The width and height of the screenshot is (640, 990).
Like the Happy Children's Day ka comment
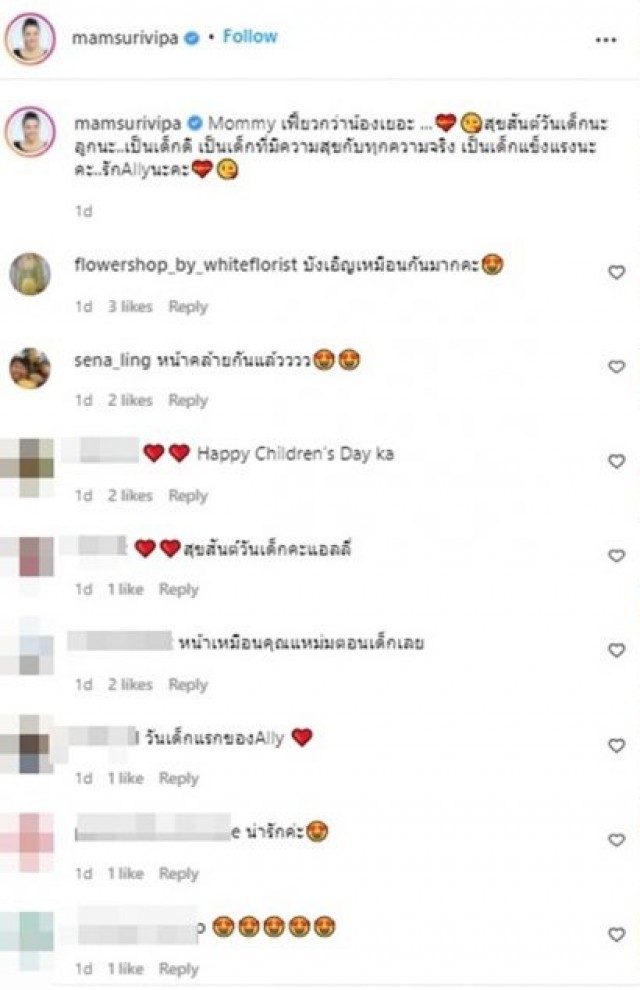click(616, 462)
